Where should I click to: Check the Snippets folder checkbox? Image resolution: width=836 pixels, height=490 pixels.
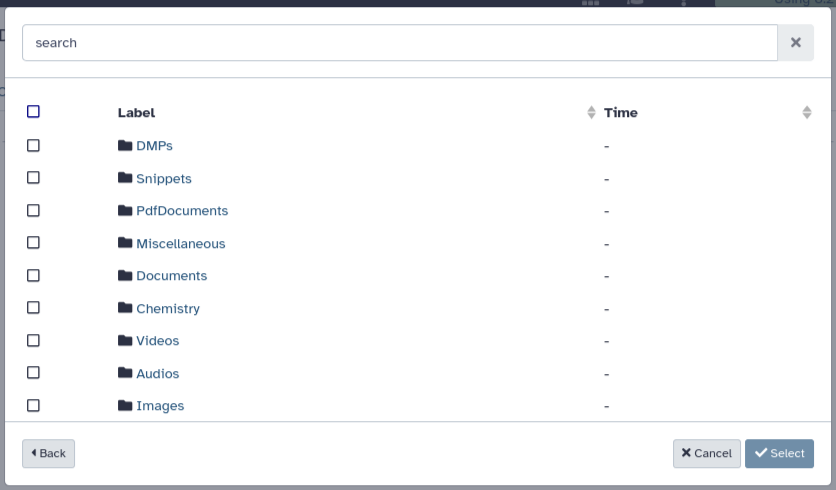tap(33, 178)
